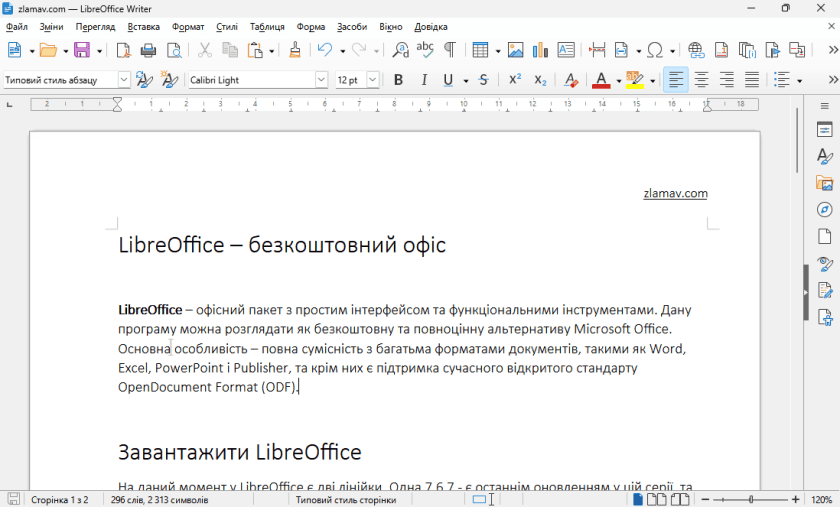Viewport: 840px width, 507px height.
Task: Insert an image icon
Action: point(515,50)
